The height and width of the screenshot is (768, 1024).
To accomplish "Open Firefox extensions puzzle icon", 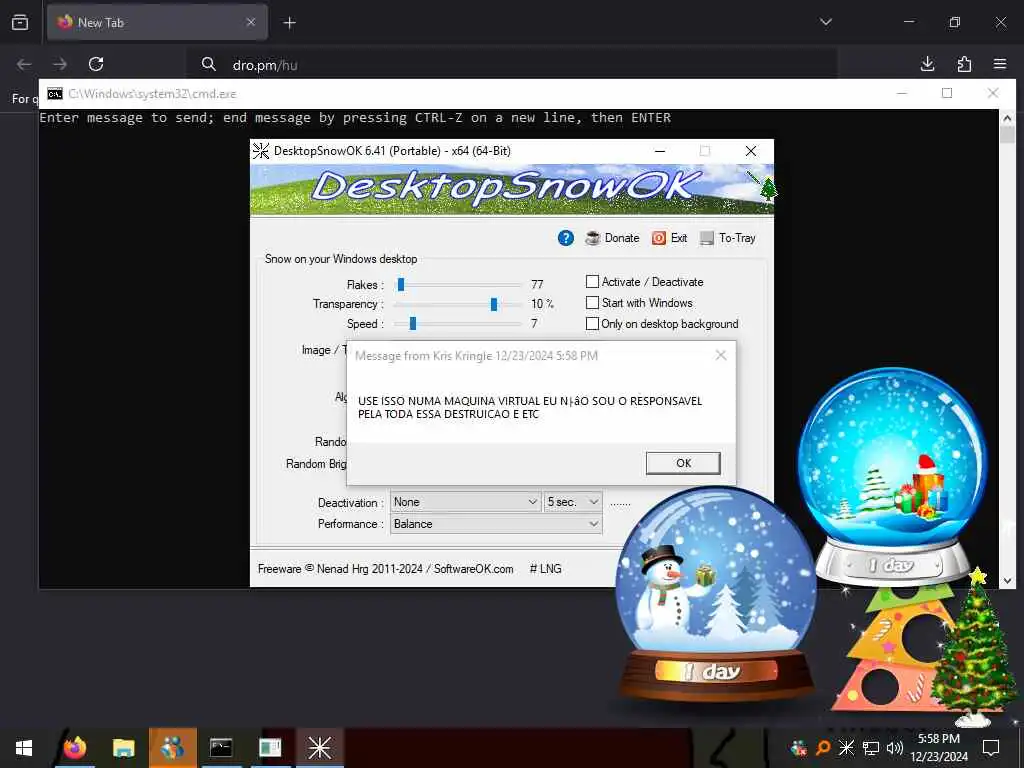I will point(964,64).
